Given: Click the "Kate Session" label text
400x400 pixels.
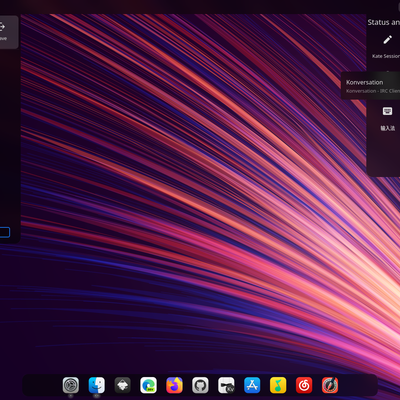Looking at the screenshot, I should point(386,56).
